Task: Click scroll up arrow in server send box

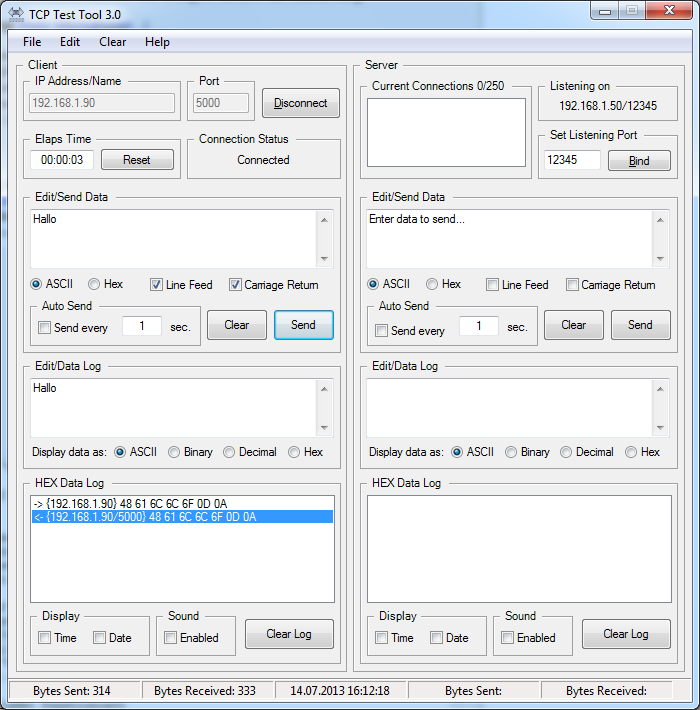Action: [661, 220]
